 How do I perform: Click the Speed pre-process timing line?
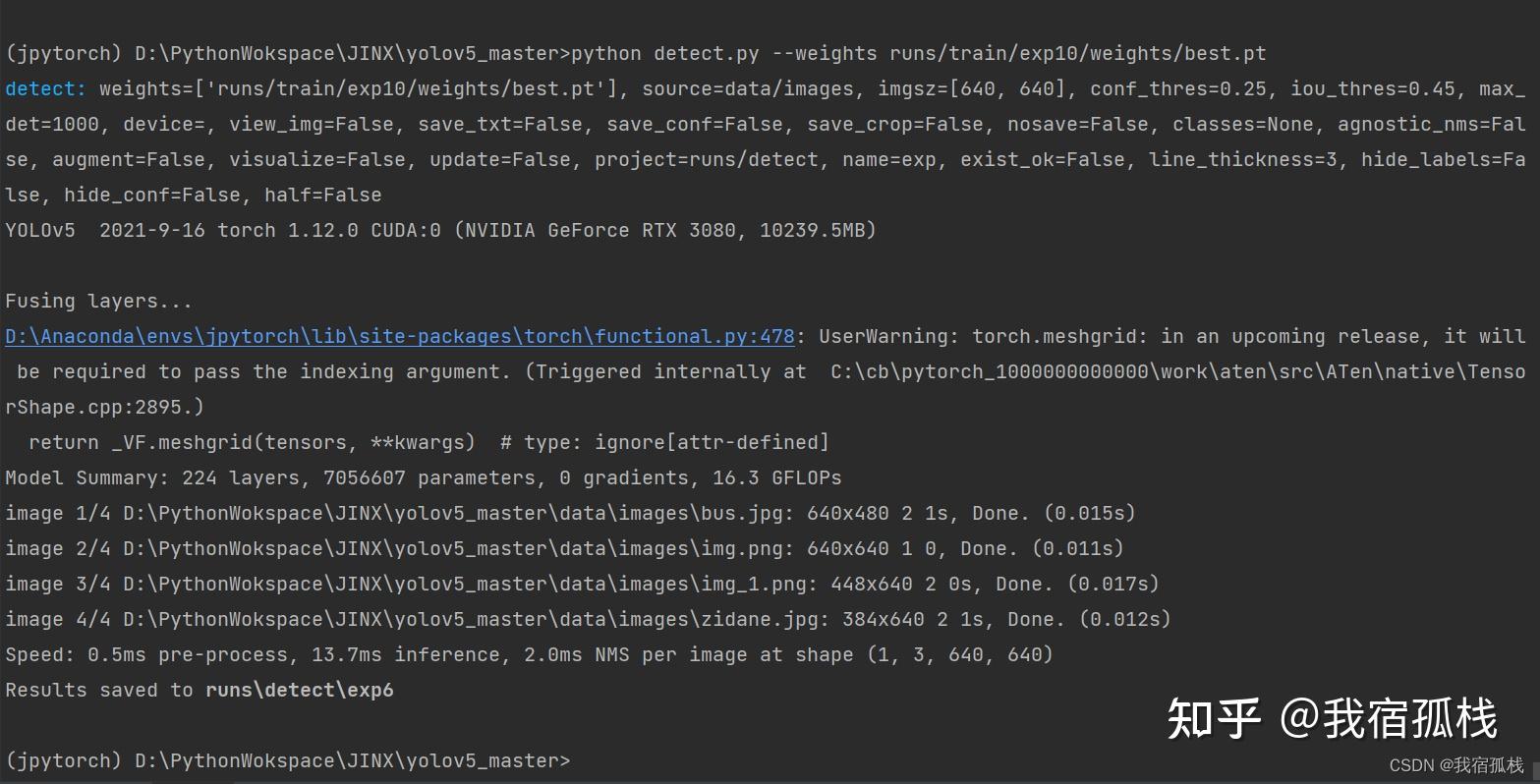pyautogui.click(x=529, y=655)
